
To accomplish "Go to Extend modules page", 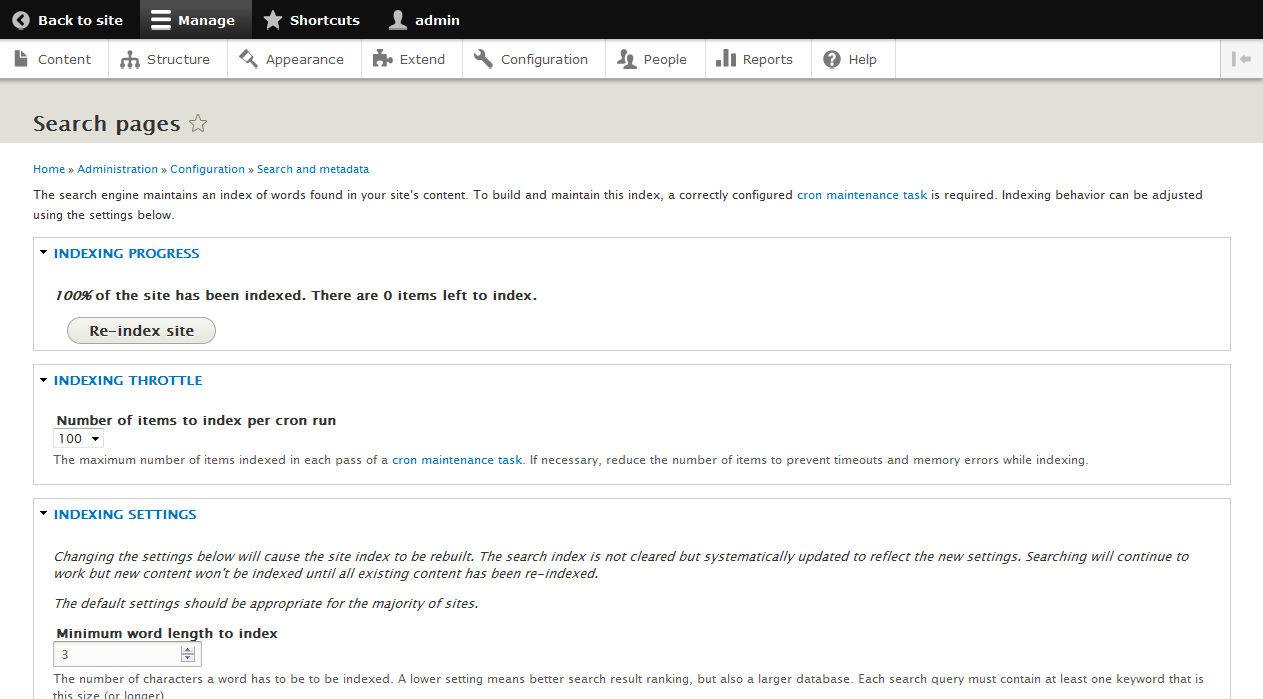I will 409,59.
